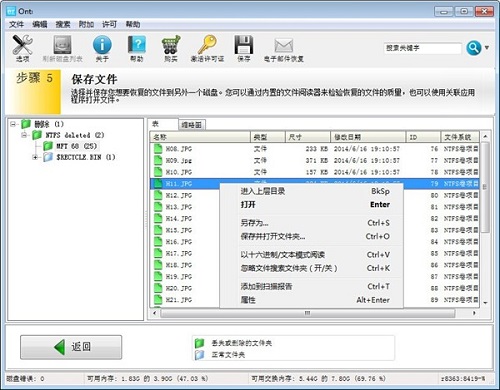Viewport: 500px width, 390px height.
Task: Sort by the 名称 column header
Action: (200, 137)
